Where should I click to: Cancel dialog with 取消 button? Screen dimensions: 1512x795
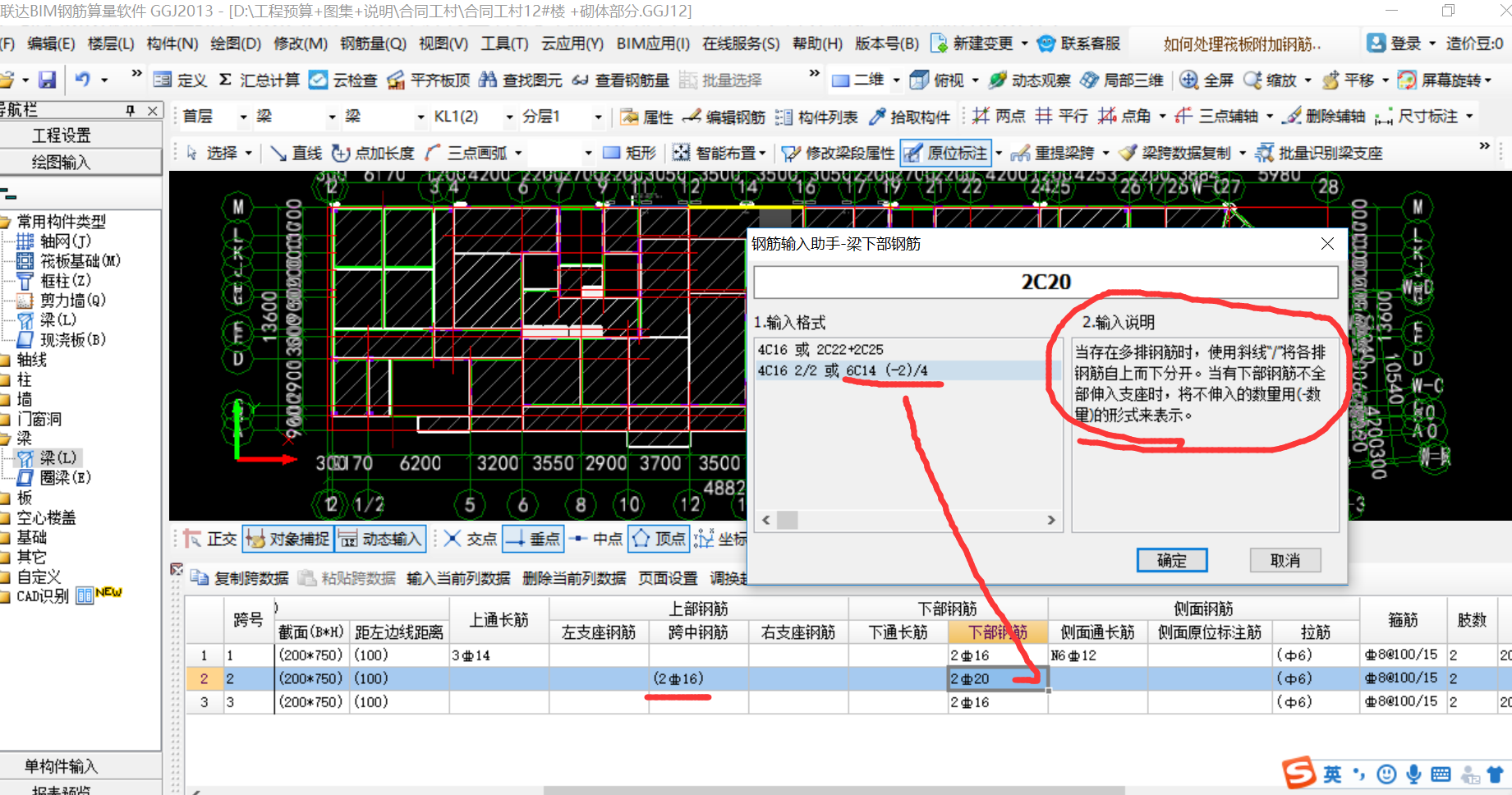1285,560
